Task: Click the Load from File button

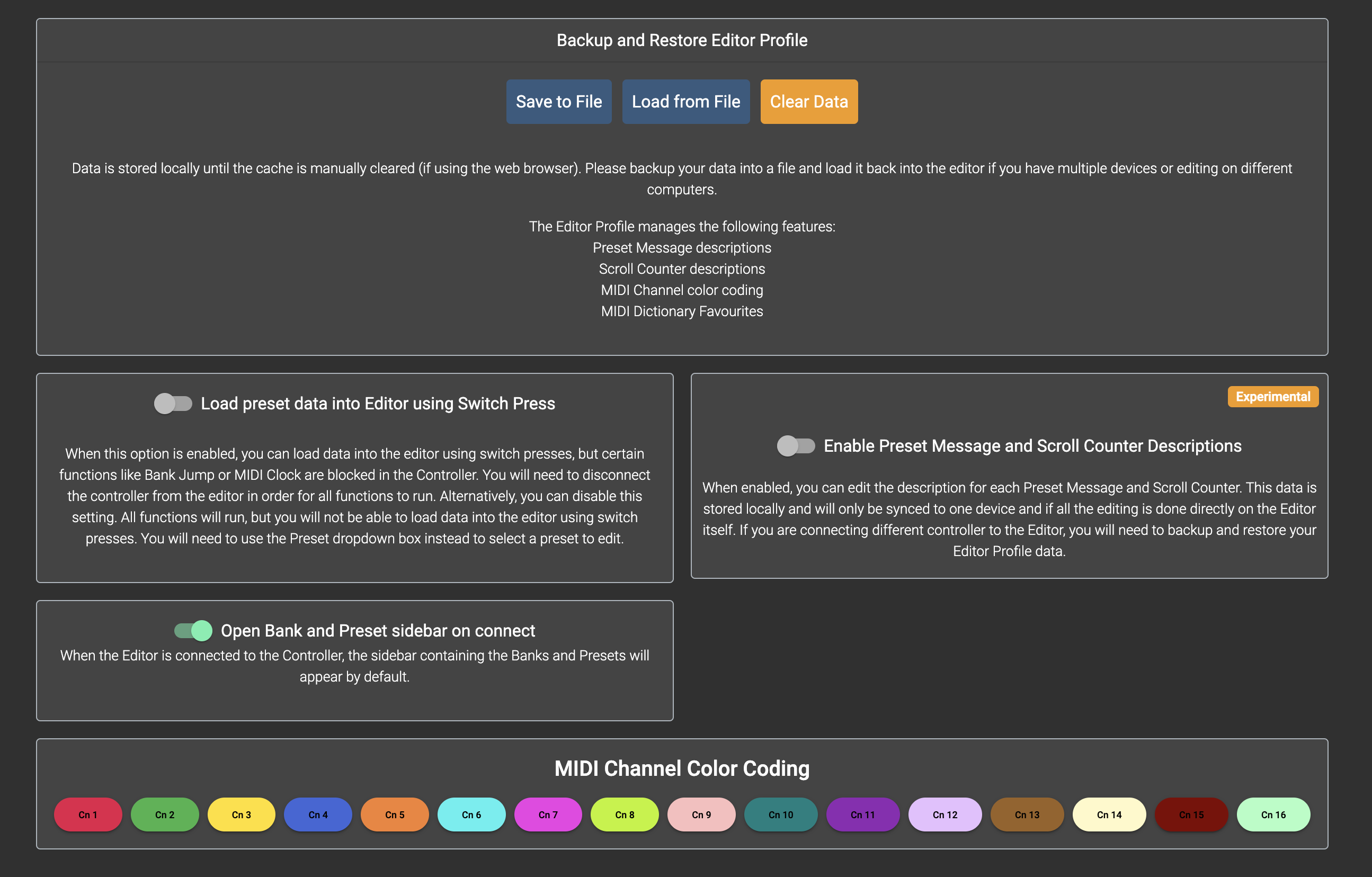Action: (685, 101)
